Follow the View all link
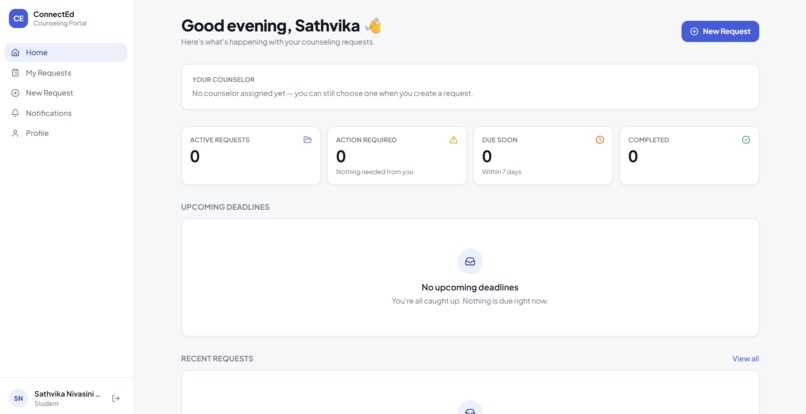 745,358
